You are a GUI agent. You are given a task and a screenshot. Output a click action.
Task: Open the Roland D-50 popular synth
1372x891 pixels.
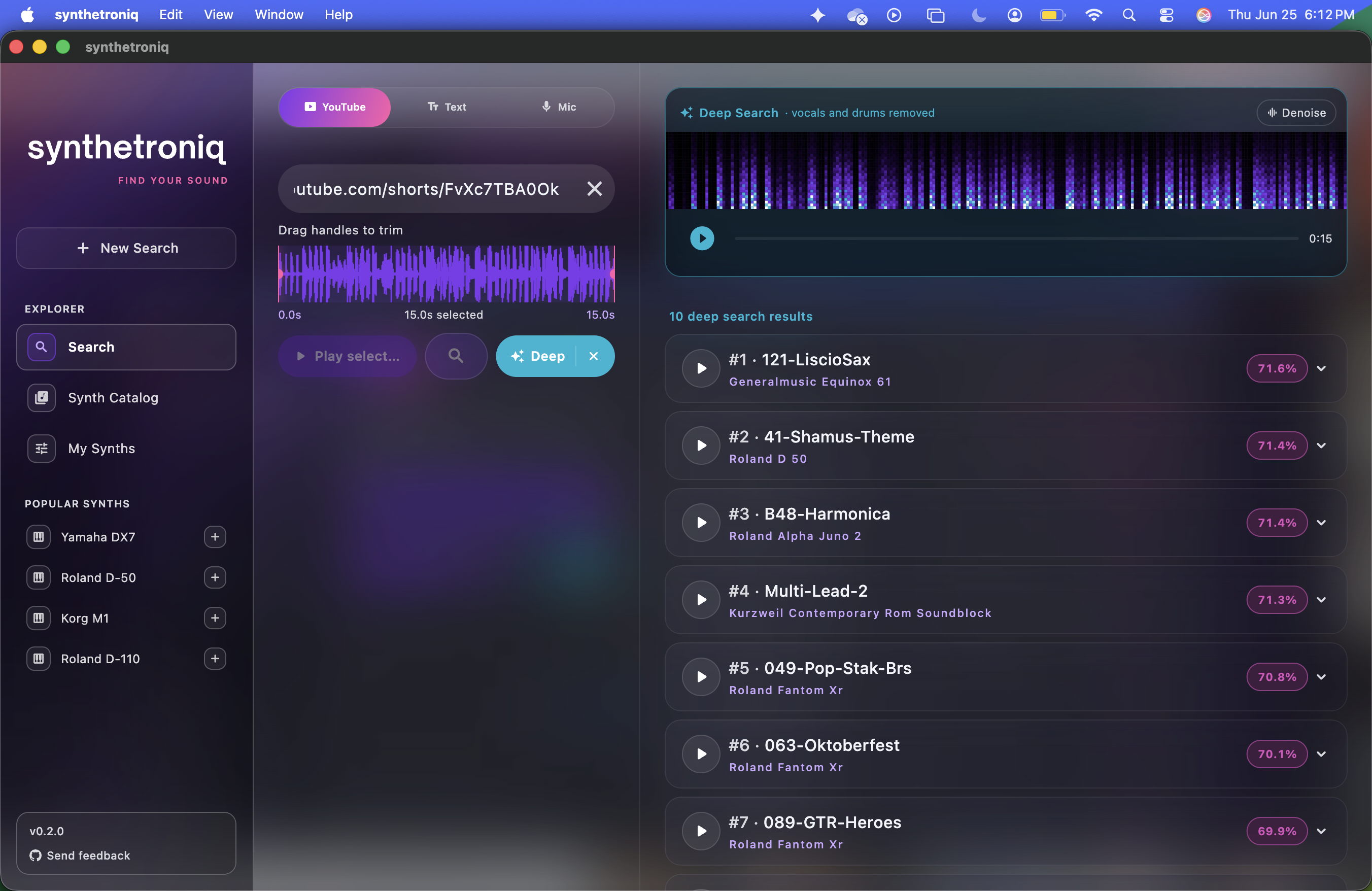point(98,577)
